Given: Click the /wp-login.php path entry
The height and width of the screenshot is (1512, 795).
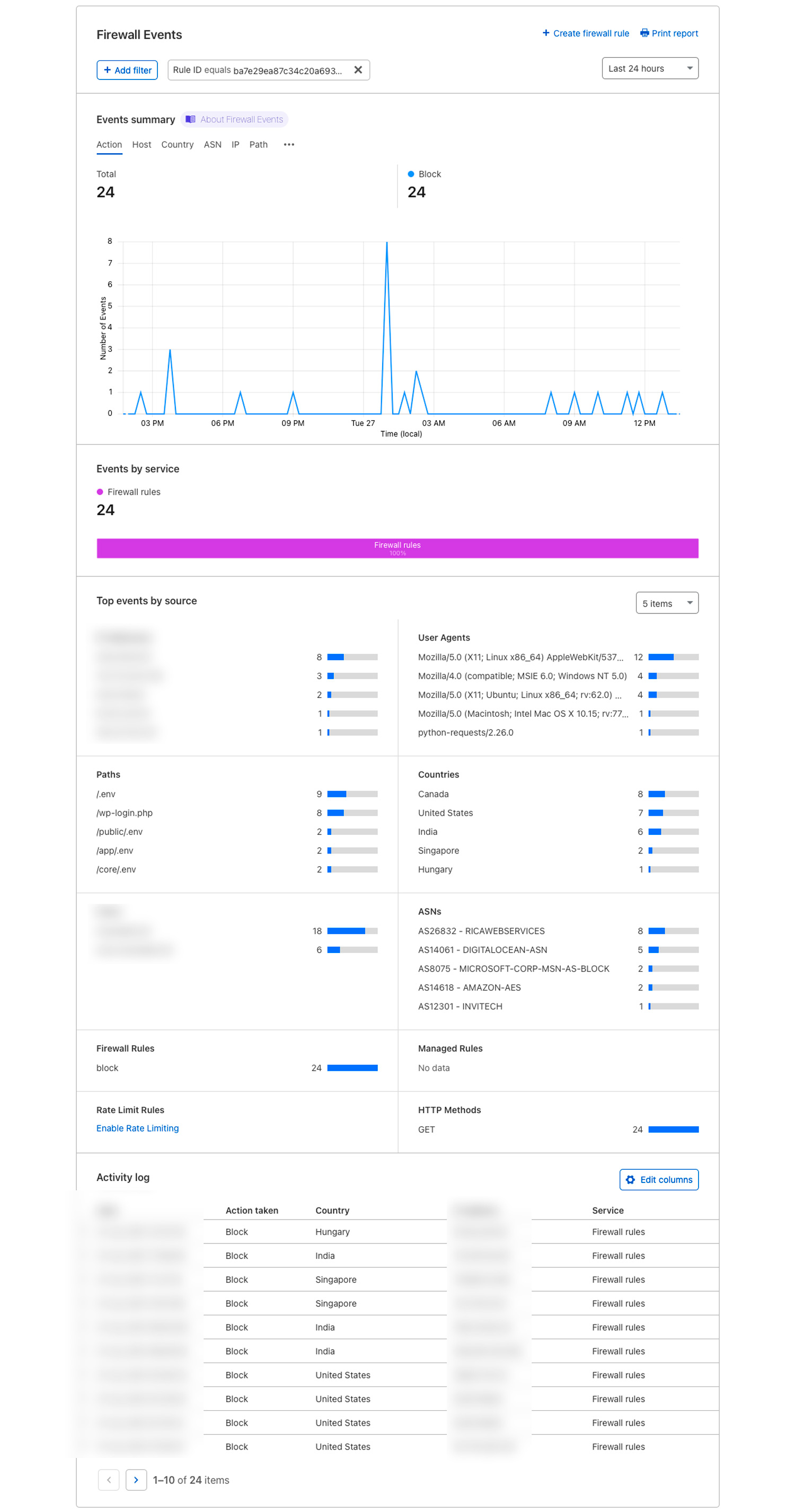Looking at the screenshot, I should point(125,812).
